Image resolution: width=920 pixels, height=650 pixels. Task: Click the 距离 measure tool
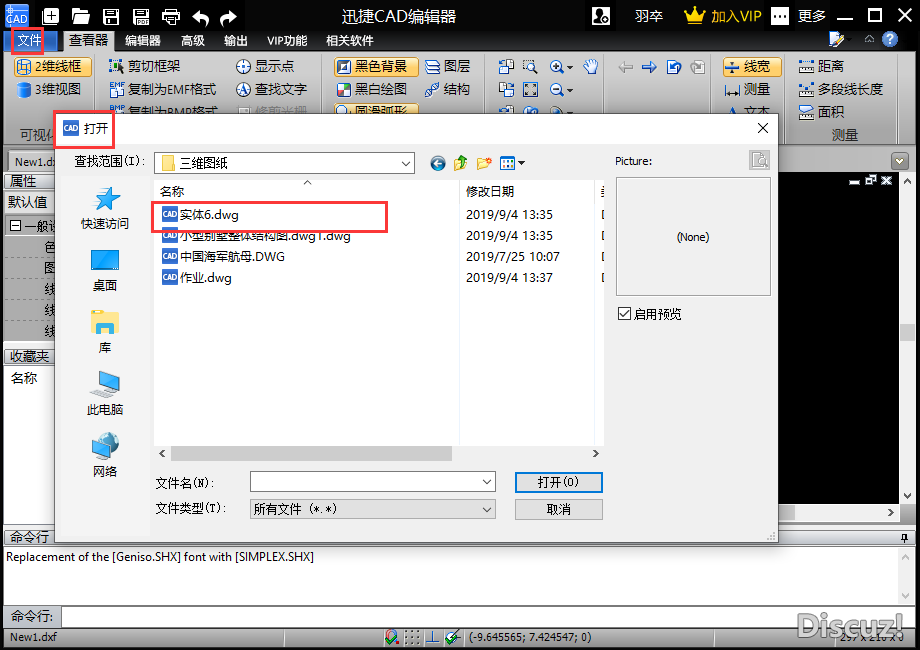coord(821,67)
